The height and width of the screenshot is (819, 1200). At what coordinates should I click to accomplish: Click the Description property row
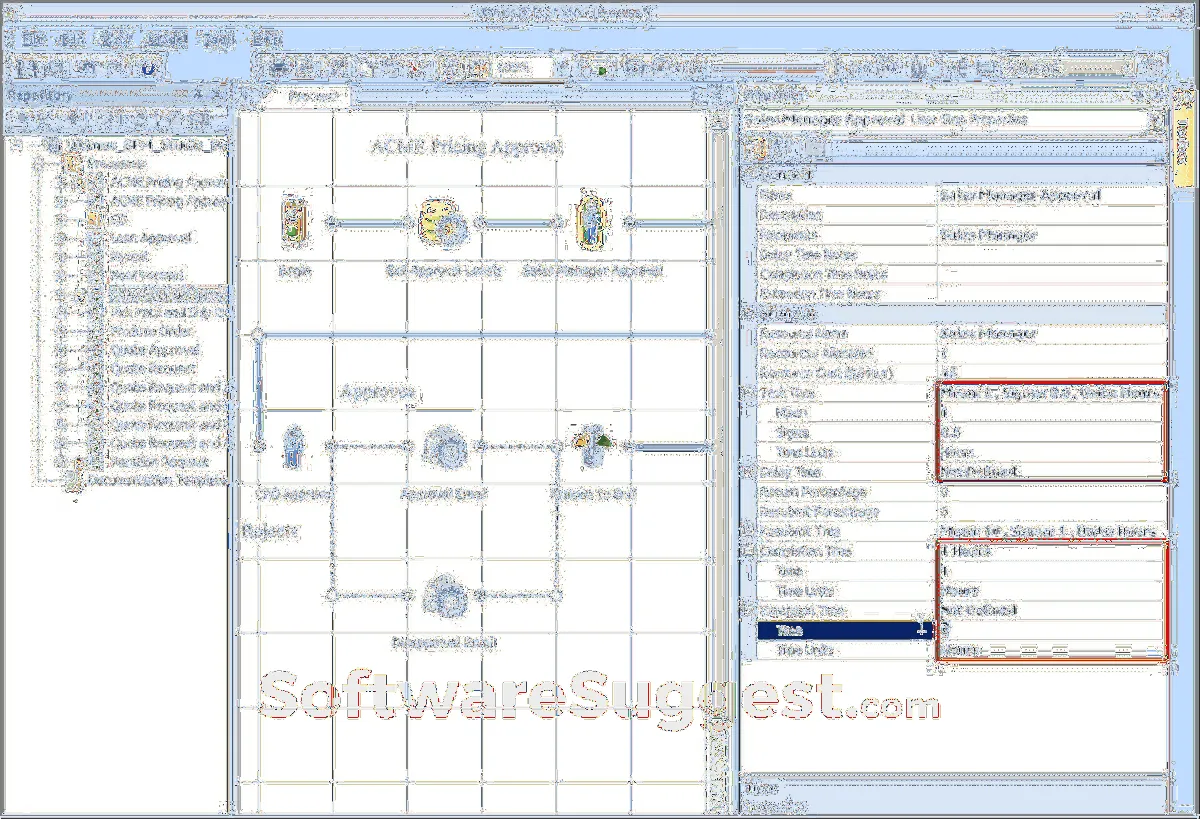962,215
